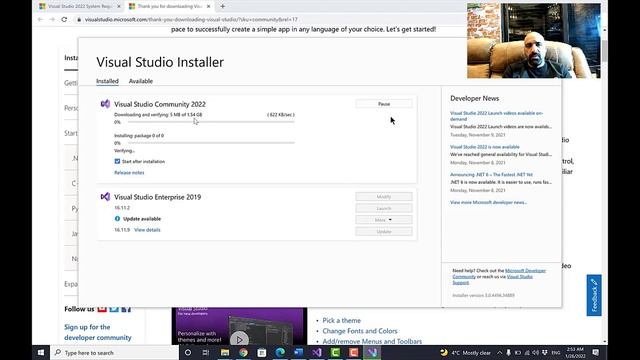640x360 pixels.
Task: Click the Twitter follow icon
Action: tap(114, 309)
